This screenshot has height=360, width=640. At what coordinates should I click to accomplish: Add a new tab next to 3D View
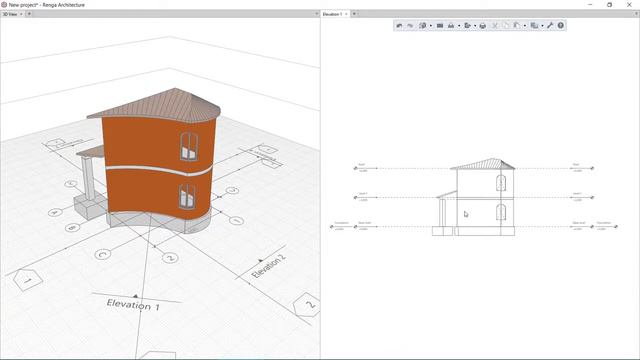29,14
